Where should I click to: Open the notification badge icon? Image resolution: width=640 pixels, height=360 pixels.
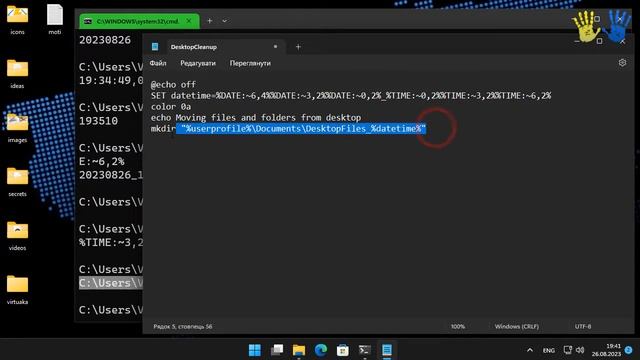pos(629,350)
